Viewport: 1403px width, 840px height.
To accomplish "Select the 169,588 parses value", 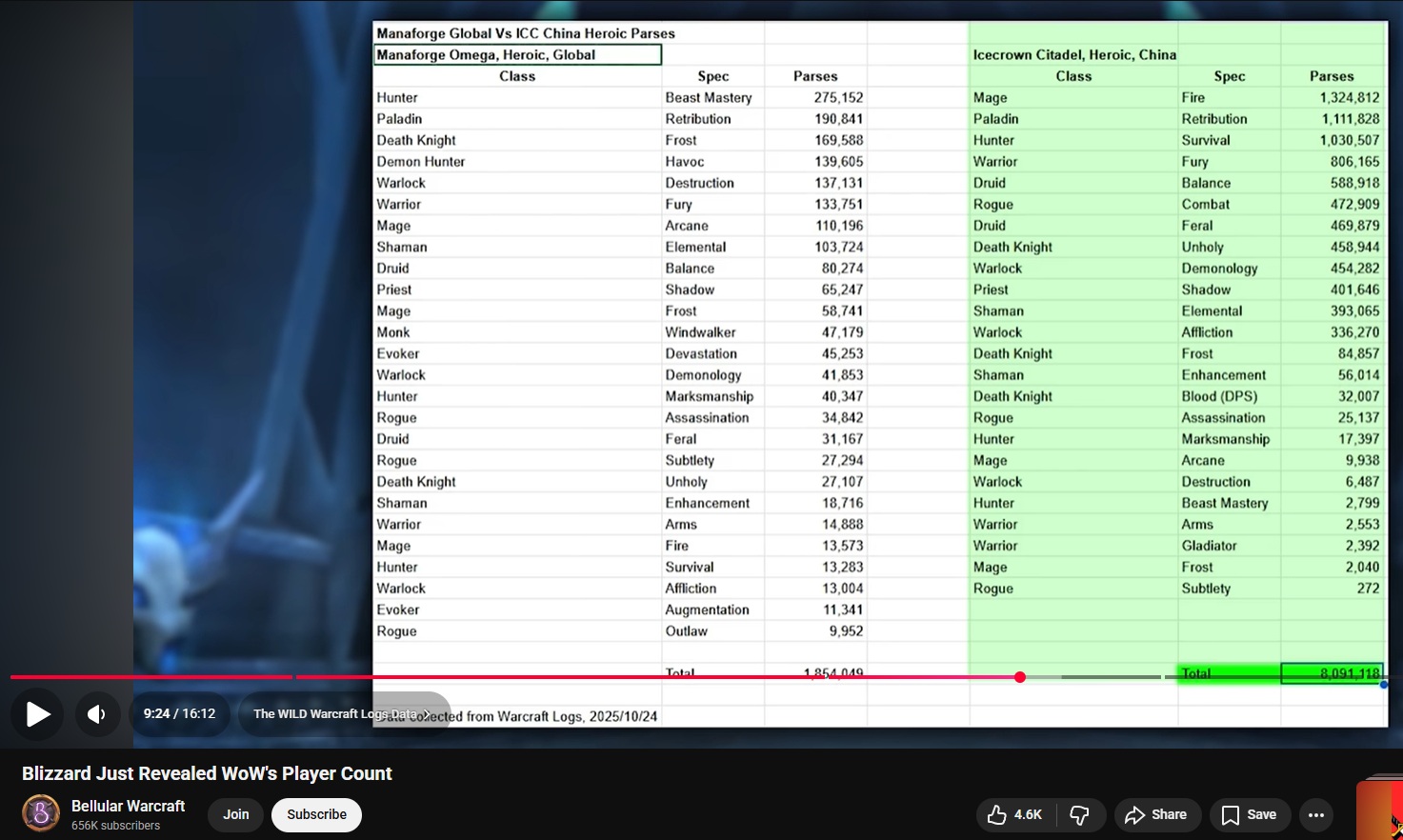I will tap(838, 140).
